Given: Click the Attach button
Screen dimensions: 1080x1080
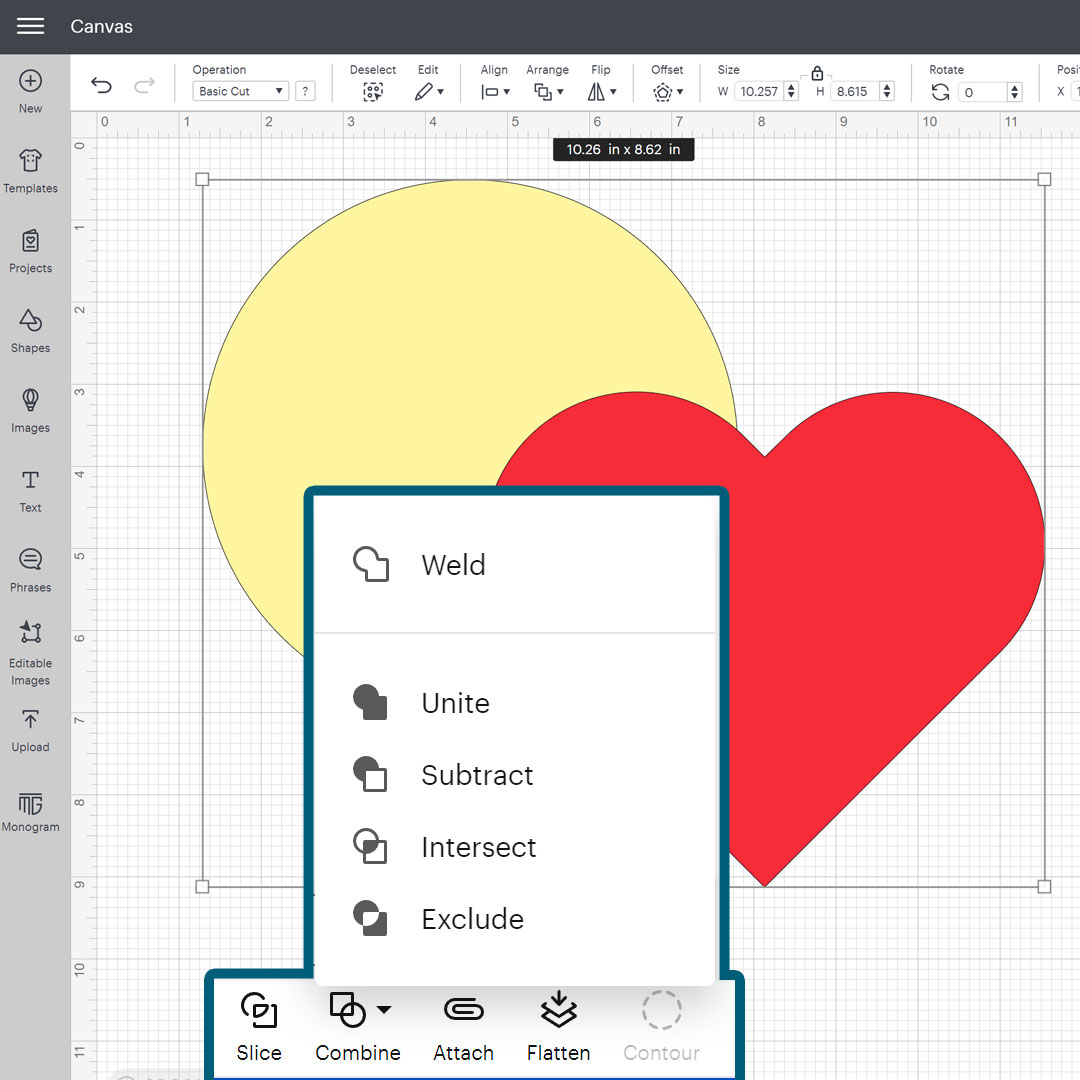Looking at the screenshot, I should pos(463,1025).
